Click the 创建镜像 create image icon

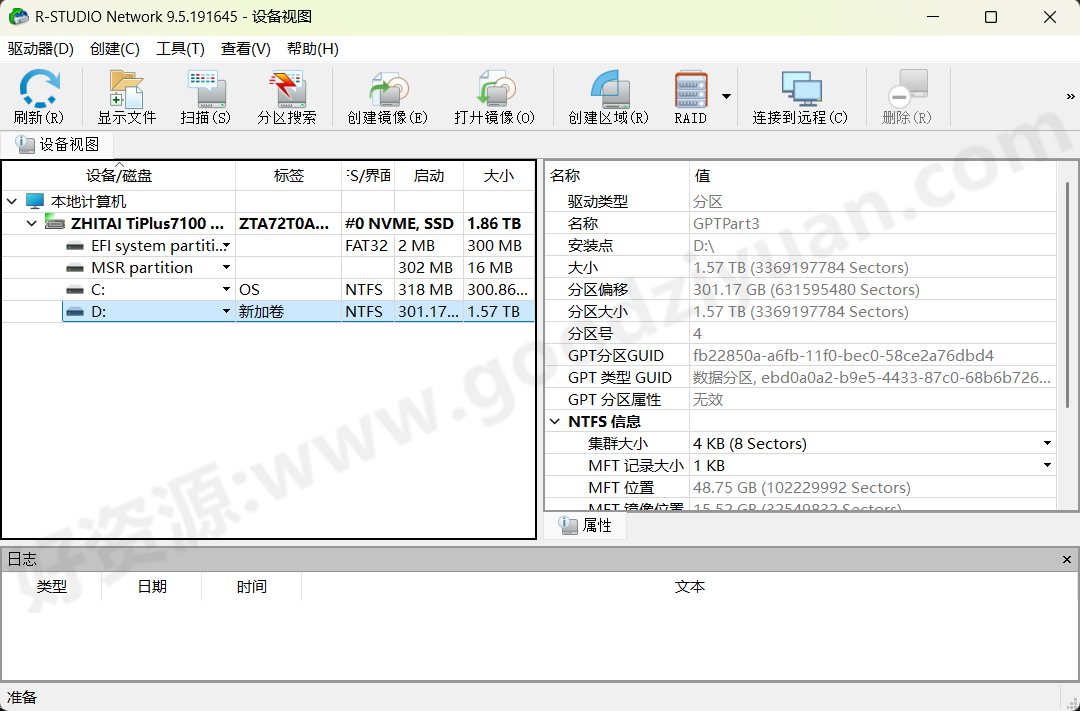point(386,95)
